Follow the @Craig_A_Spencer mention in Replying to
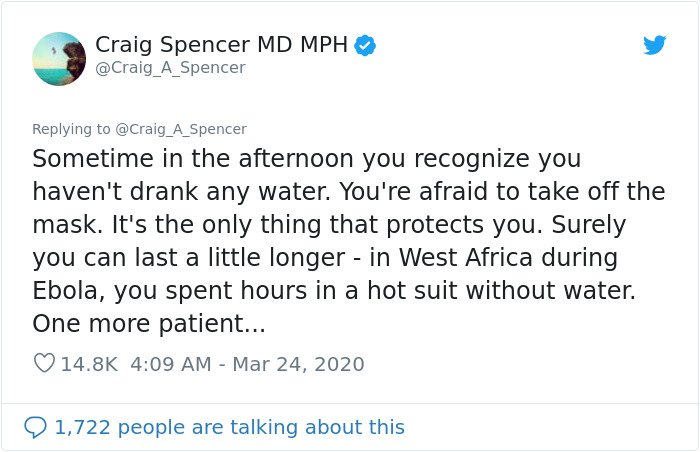 point(181,129)
